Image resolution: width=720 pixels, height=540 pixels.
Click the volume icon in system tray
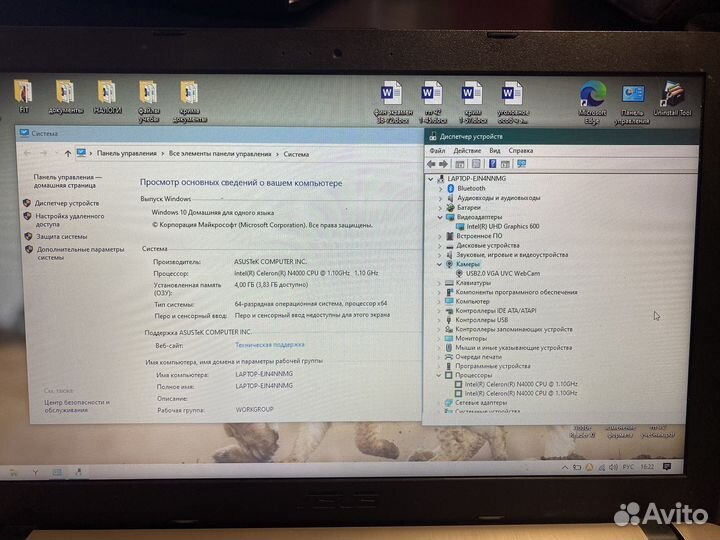[613, 467]
